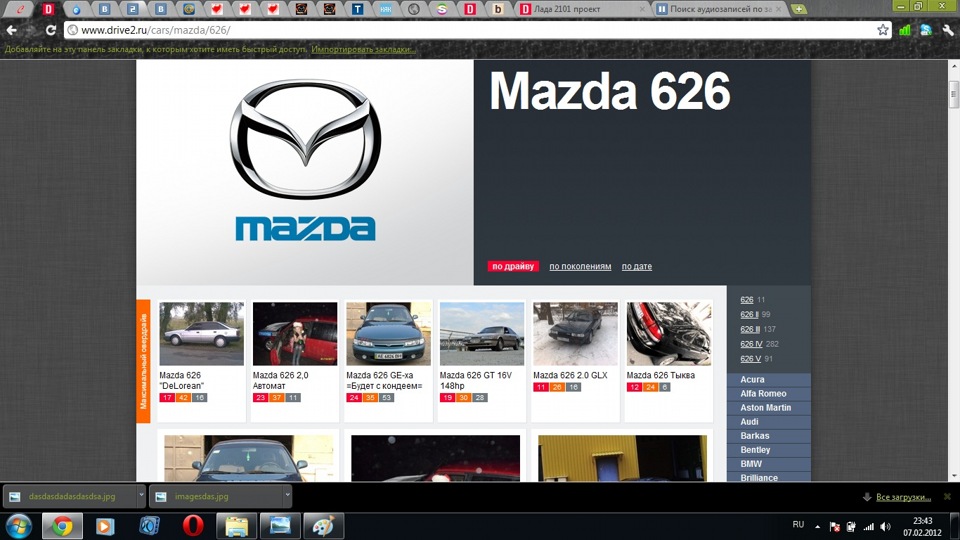Click the Chrome taskbar icon
Viewport: 960px width, 540px height.
click(x=62, y=527)
